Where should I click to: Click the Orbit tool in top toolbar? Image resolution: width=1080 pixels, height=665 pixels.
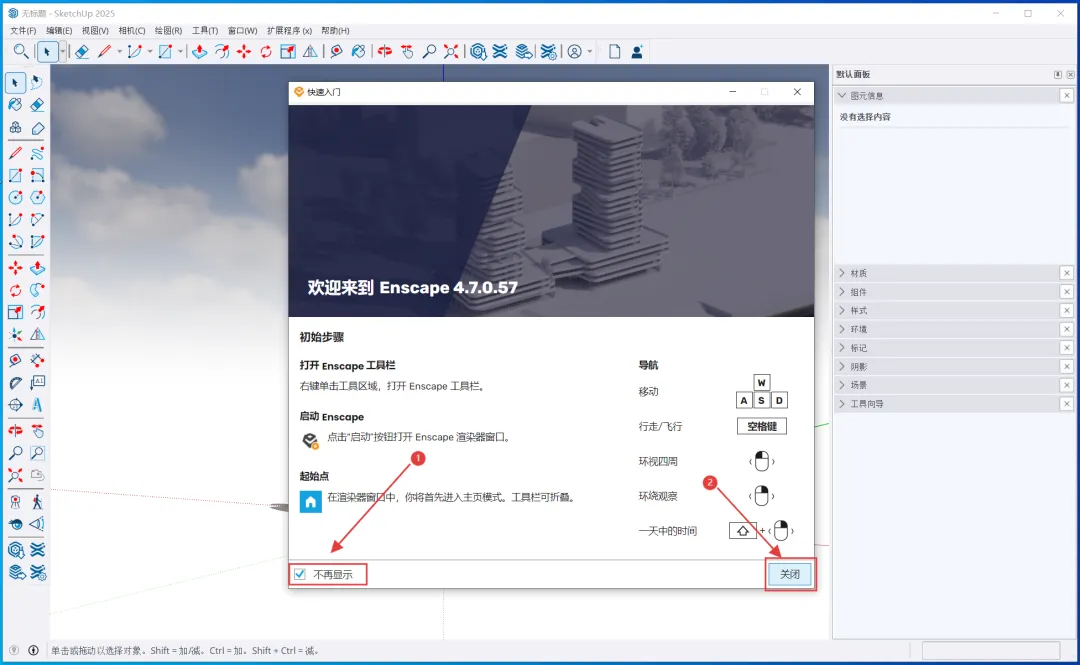[385, 51]
